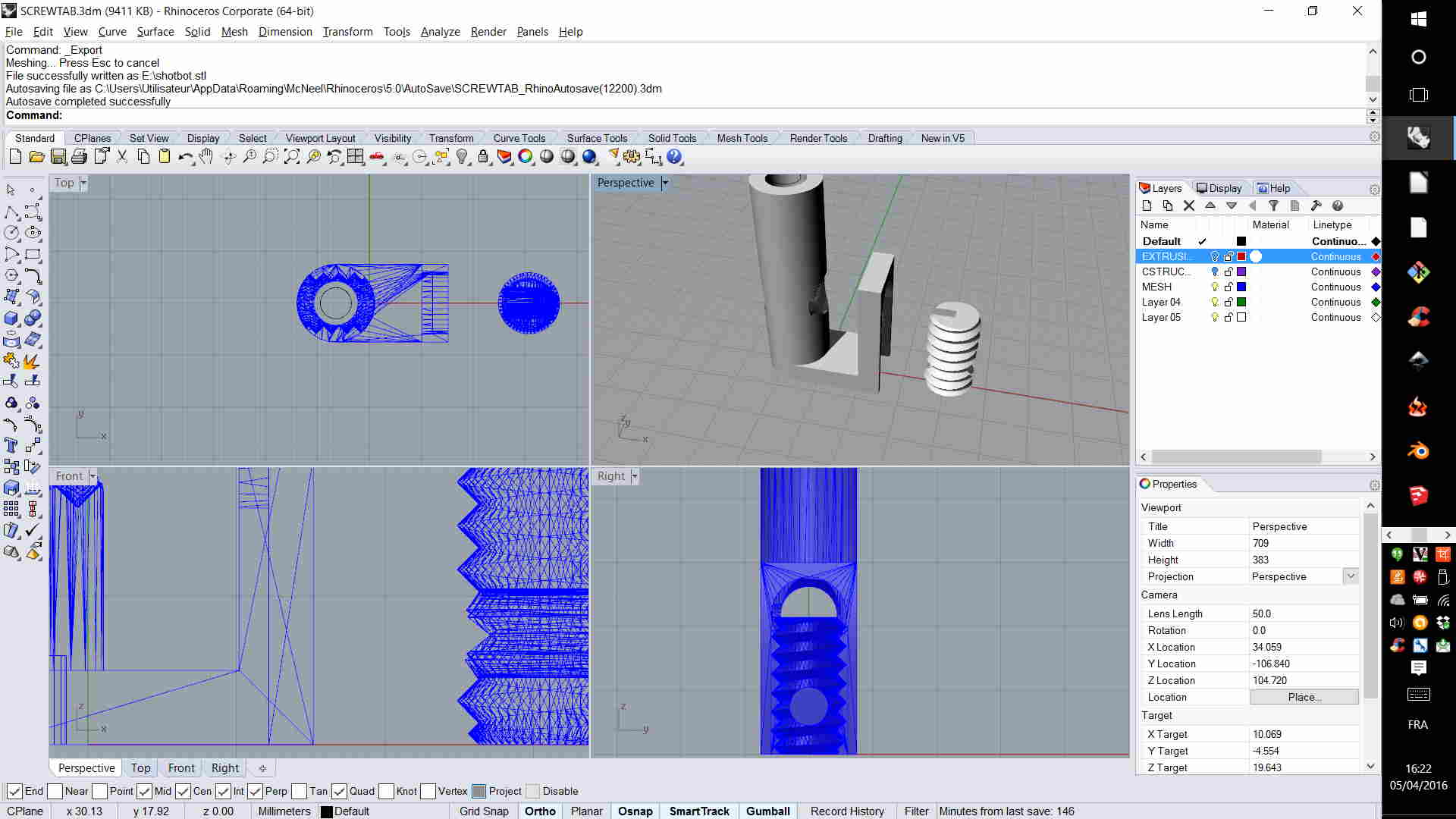The image size is (1456, 819).
Task: Click the layer filter funnel icon
Action: [x=1274, y=206]
